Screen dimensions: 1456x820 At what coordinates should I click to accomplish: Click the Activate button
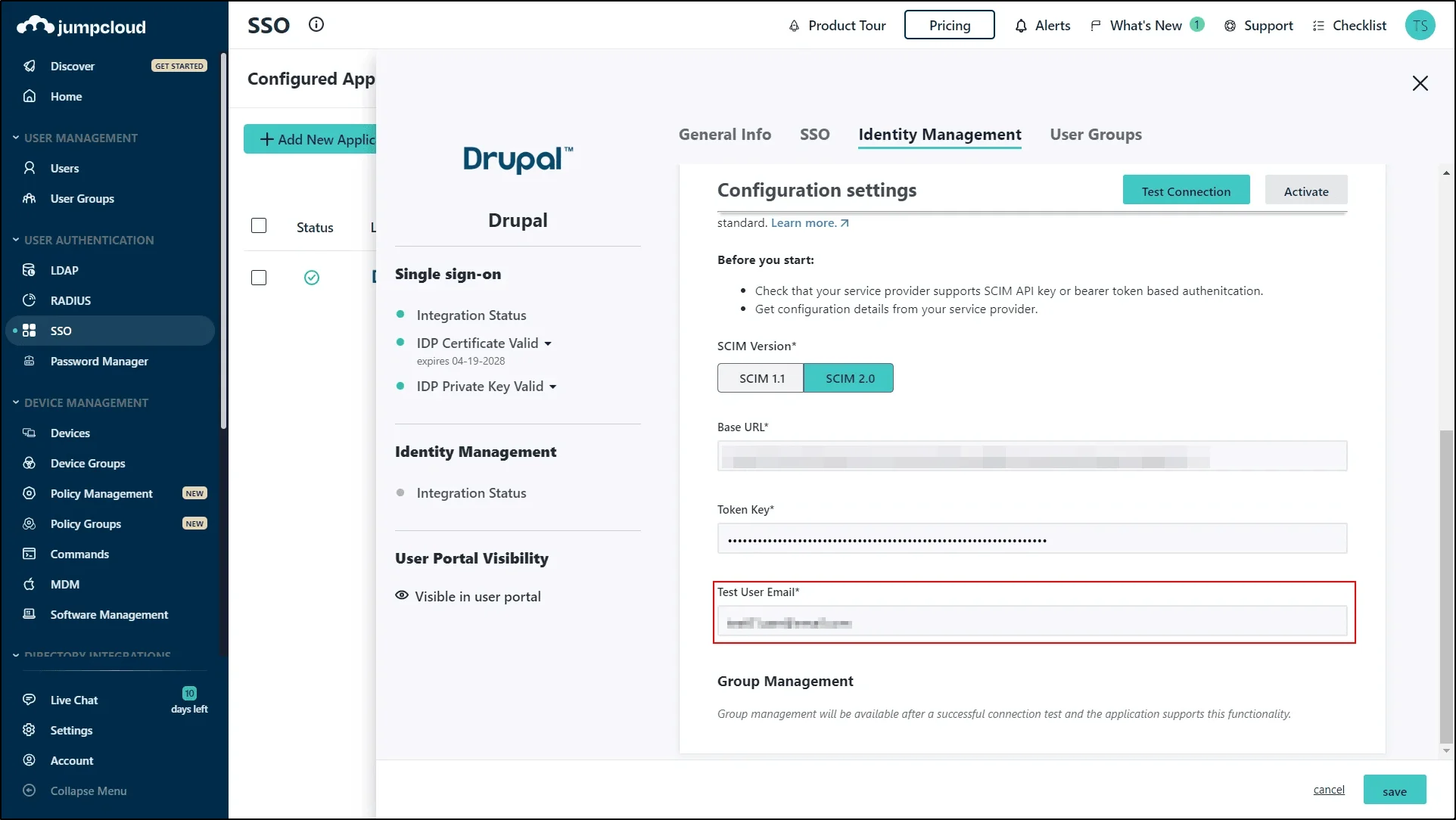(x=1306, y=191)
